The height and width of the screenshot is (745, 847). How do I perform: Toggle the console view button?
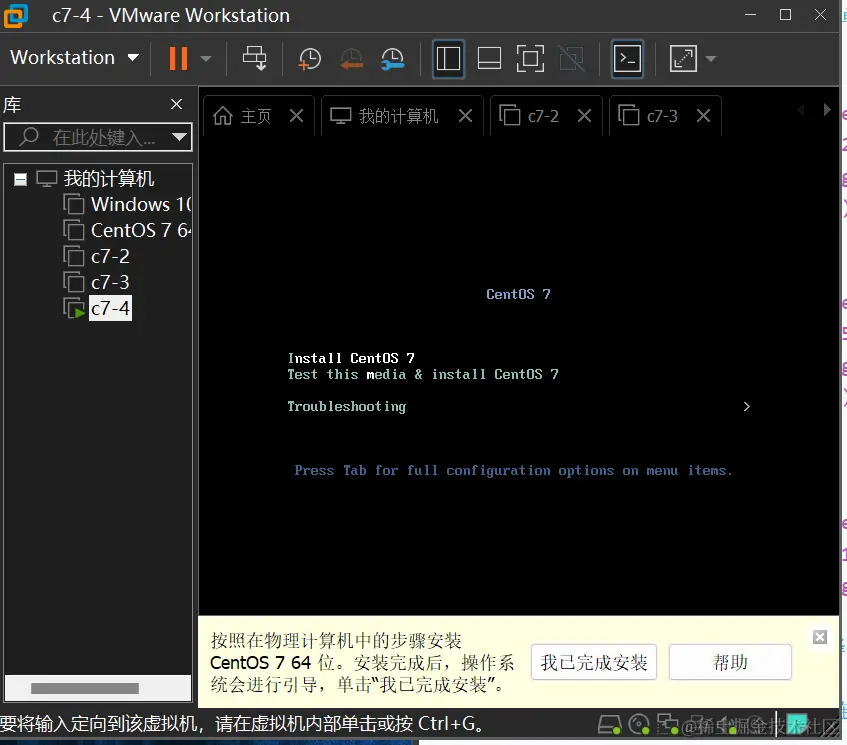627,58
